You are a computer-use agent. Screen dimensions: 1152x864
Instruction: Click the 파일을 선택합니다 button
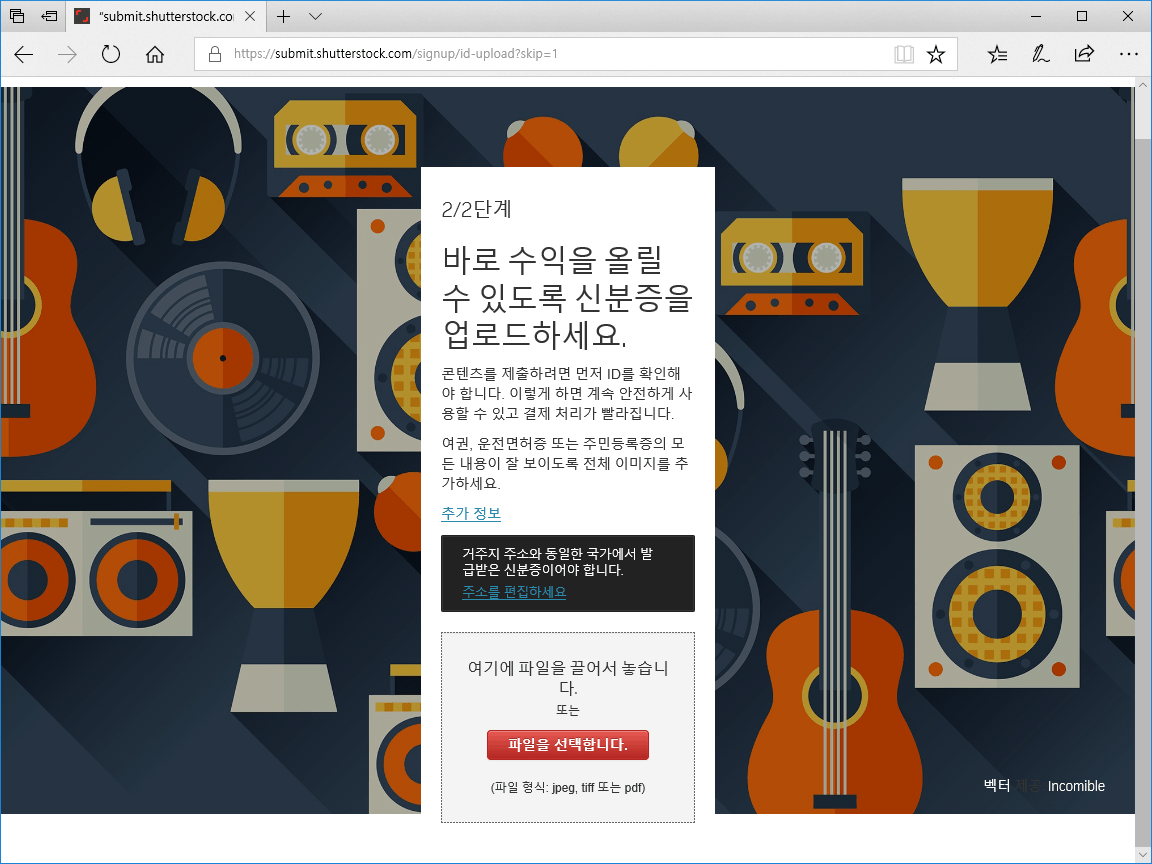point(568,745)
